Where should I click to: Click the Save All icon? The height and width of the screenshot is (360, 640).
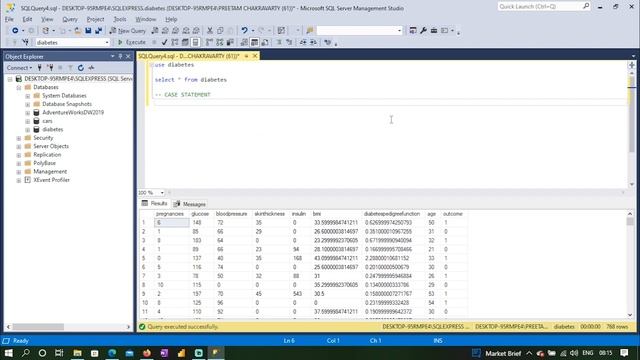click(x=98, y=31)
